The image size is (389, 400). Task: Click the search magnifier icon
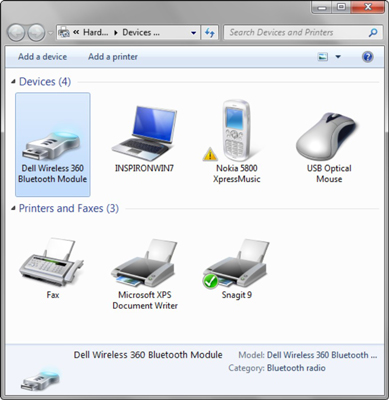click(373, 32)
